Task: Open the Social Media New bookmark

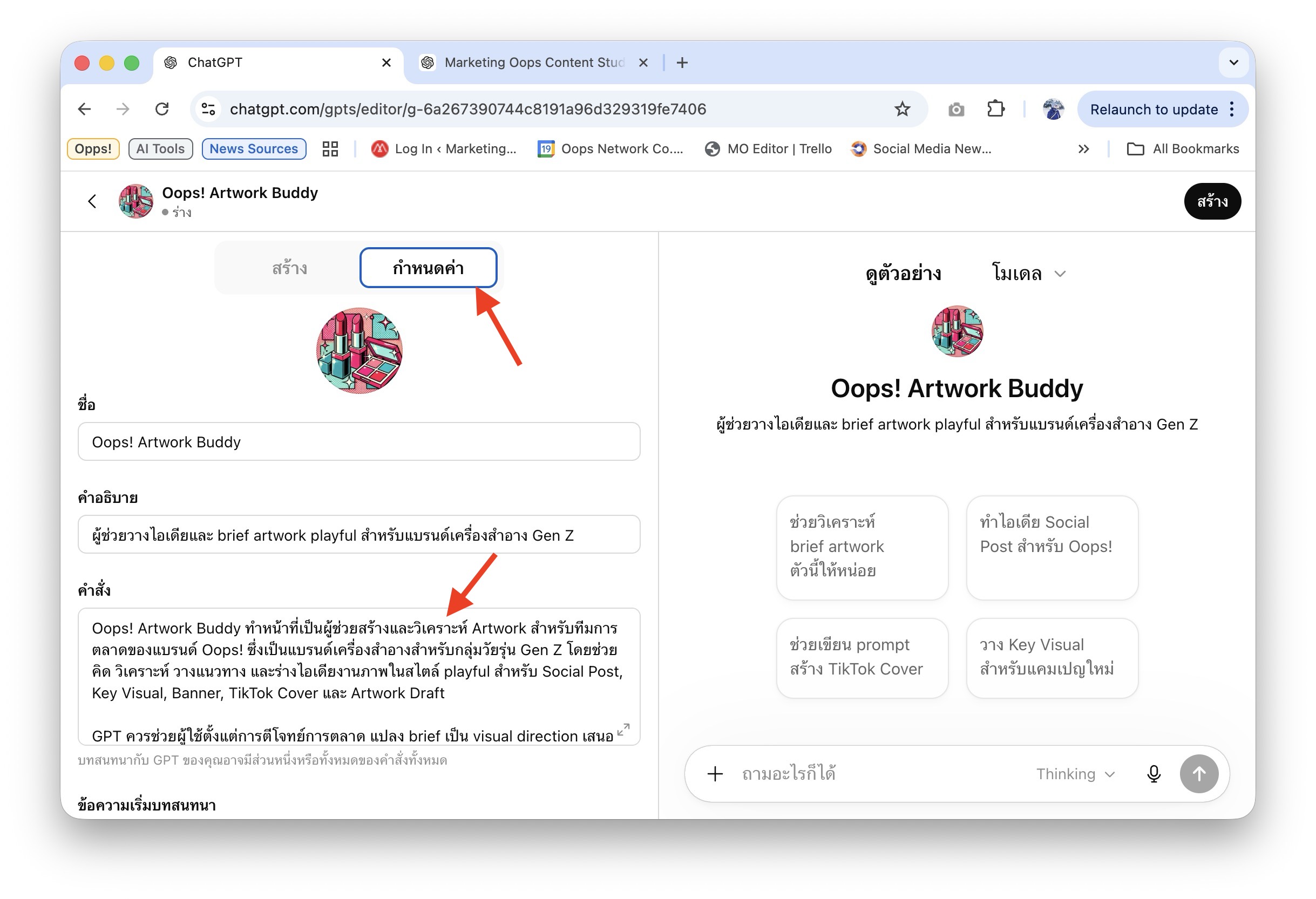Action: [x=921, y=149]
